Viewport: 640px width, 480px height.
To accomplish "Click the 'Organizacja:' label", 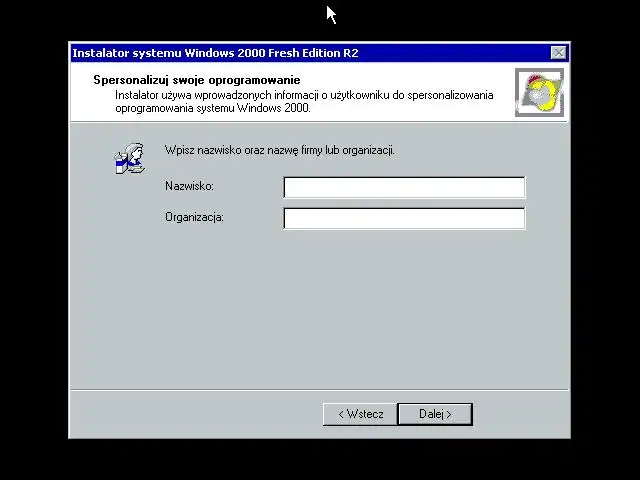I will [x=194, y=217].
